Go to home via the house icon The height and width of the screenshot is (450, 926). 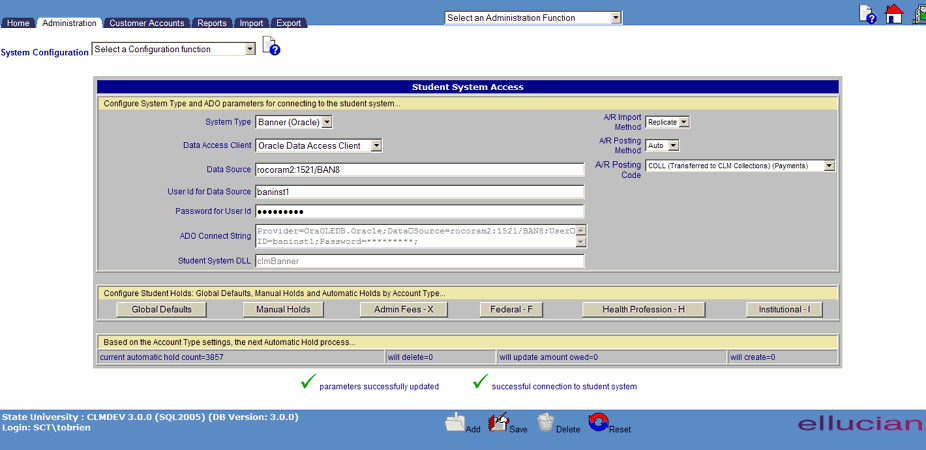click(894, 14)
